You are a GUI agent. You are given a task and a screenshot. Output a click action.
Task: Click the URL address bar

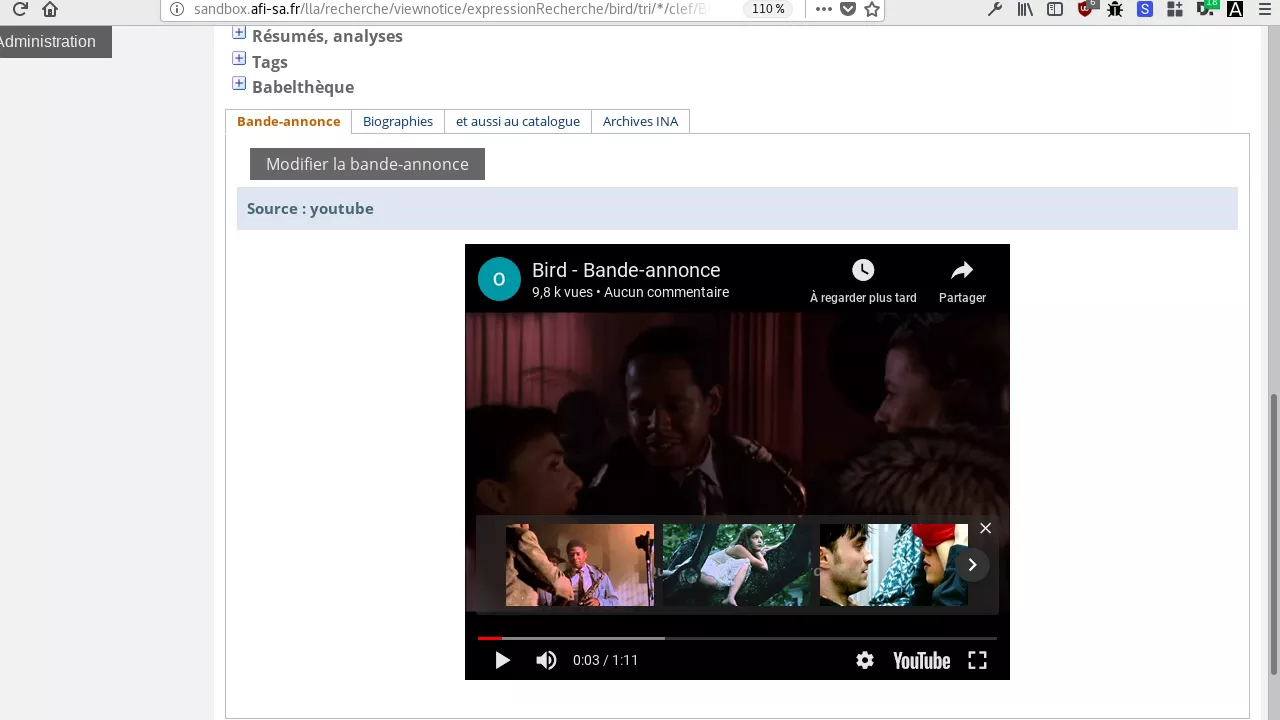[x=450, y=9]
